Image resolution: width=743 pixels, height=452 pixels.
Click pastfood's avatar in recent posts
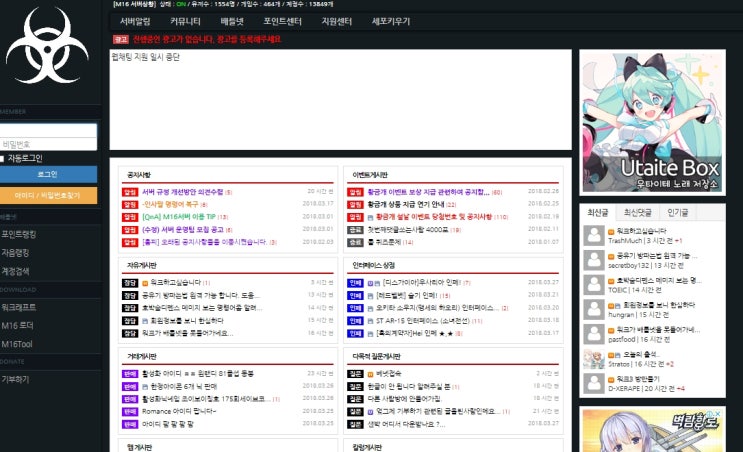(594, 334)
